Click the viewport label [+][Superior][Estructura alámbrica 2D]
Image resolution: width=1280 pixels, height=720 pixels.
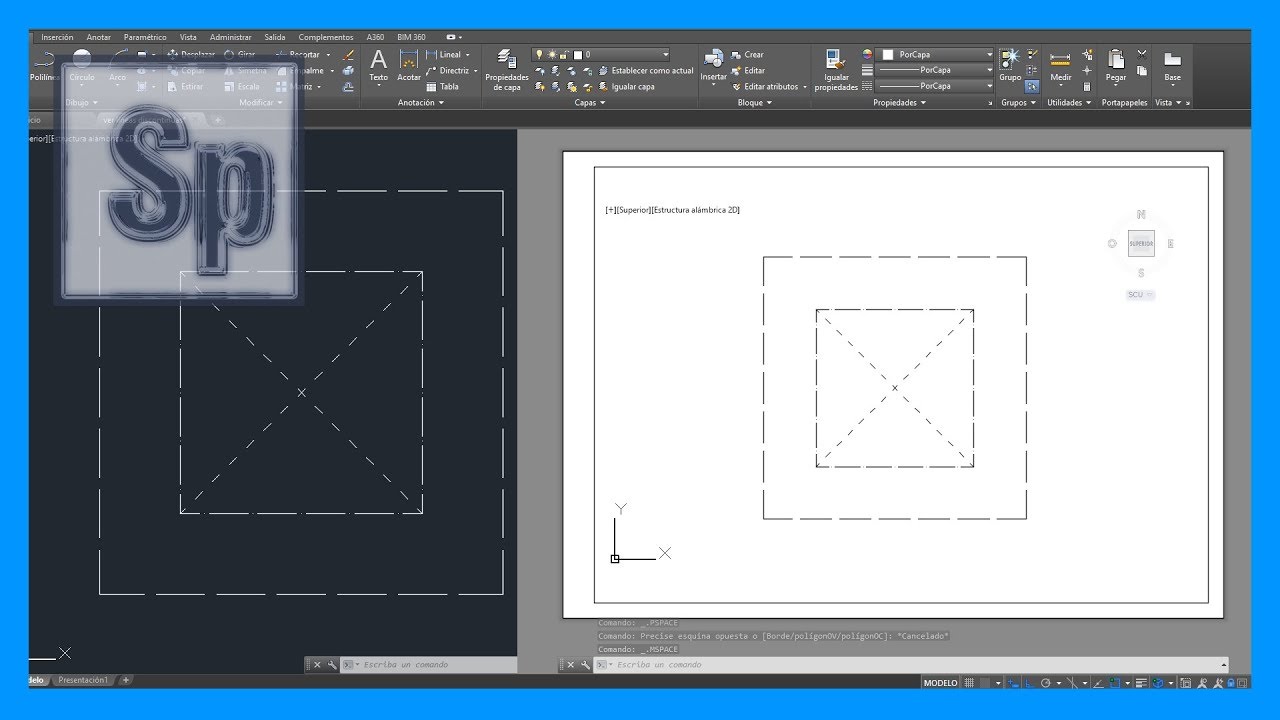pyautogui.click(x=672, y=210)
